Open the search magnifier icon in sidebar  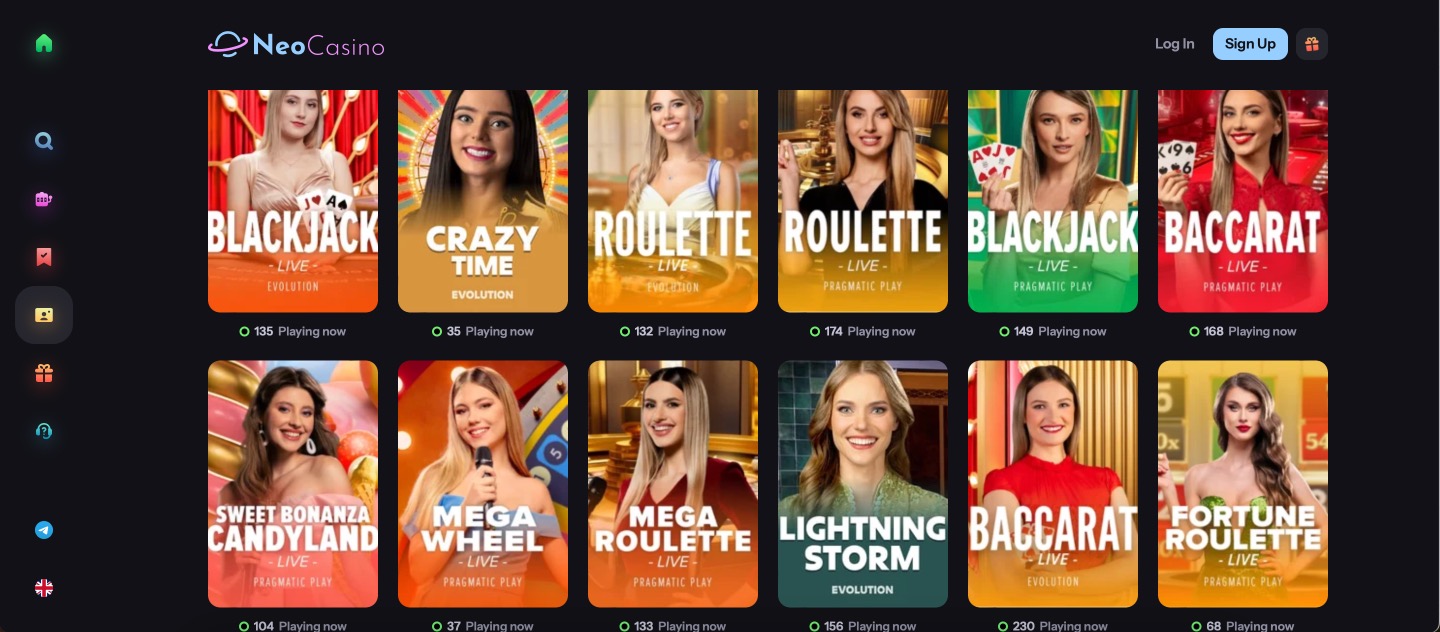coord(44,141)
